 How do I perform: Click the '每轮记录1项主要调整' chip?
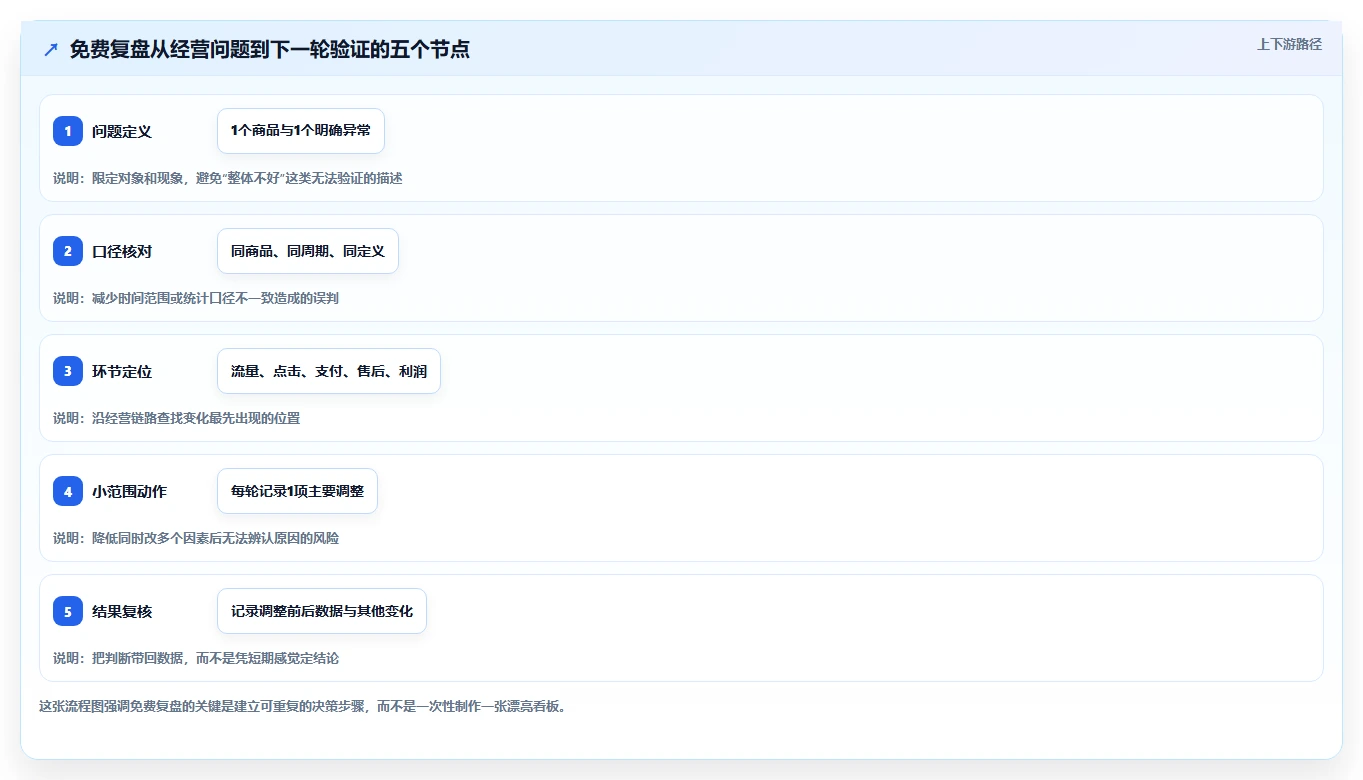(x=297, y=491)
